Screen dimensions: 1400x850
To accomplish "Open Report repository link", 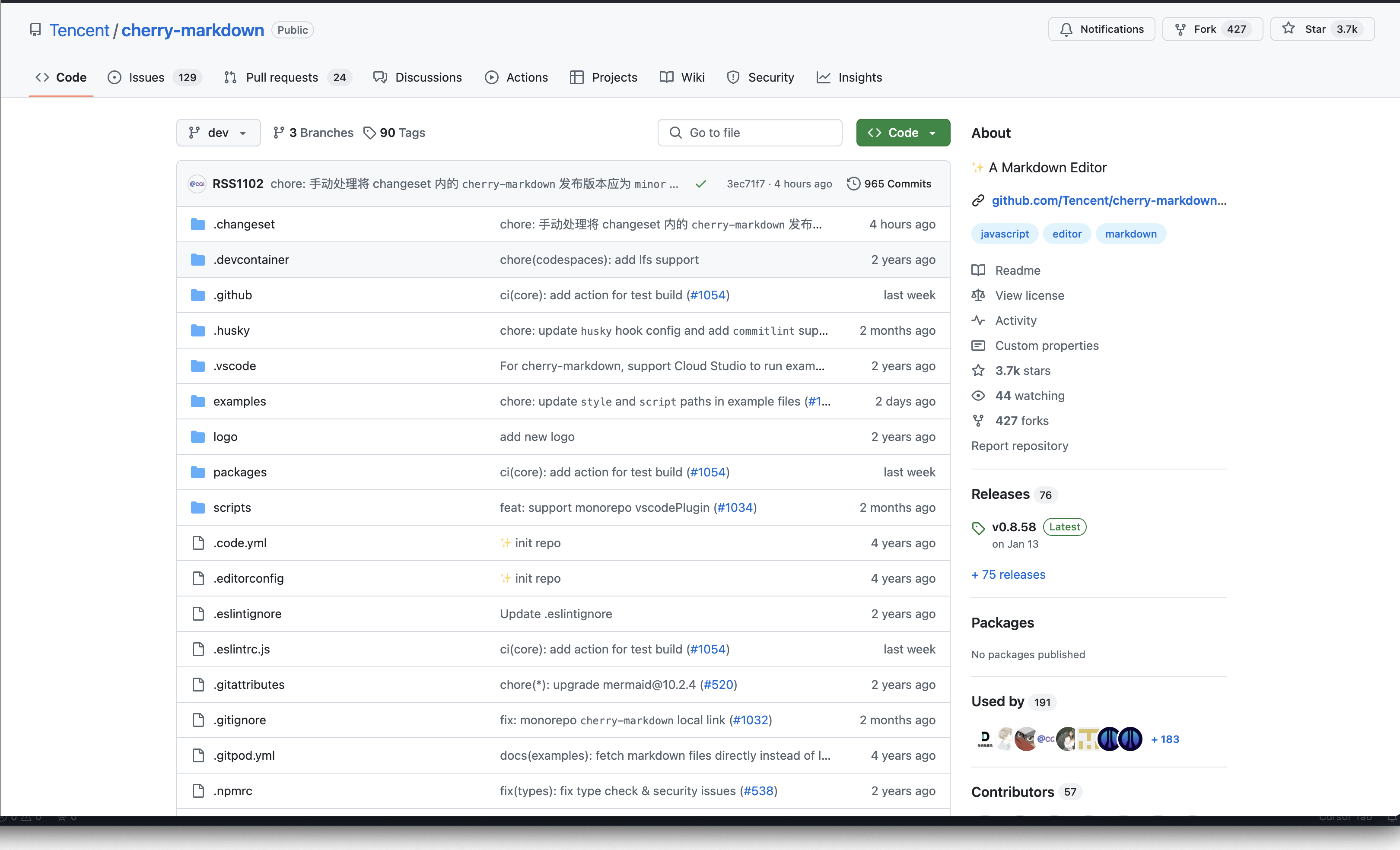I will [x=1020, y=446].
